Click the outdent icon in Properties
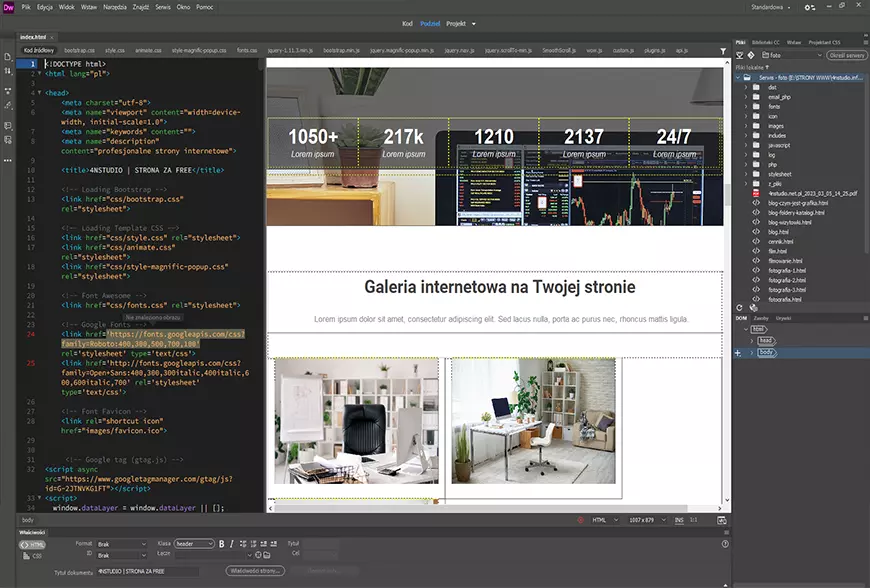 [x=264, y=544]
